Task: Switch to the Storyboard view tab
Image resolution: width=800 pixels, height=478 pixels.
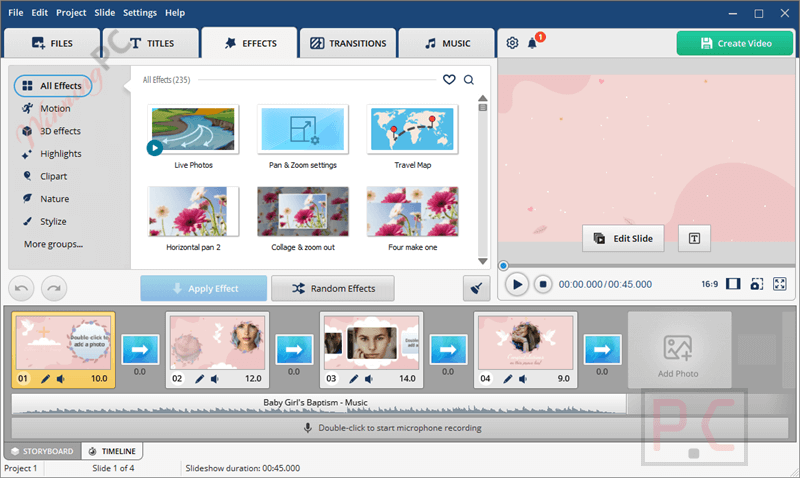Action: pyautogui.click(x=42, y=451)
